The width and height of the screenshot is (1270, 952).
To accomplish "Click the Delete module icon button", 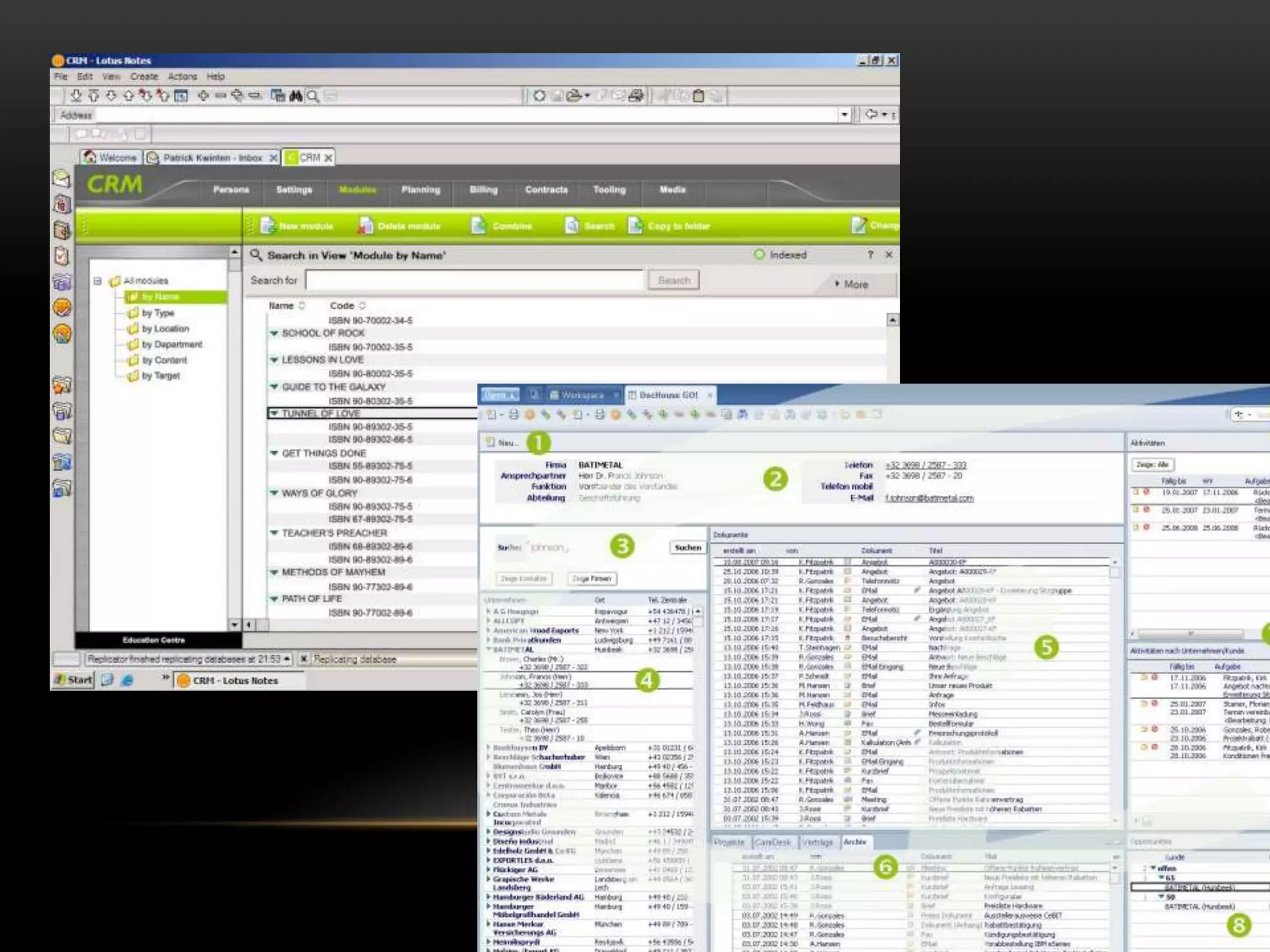I will point(366,226).
